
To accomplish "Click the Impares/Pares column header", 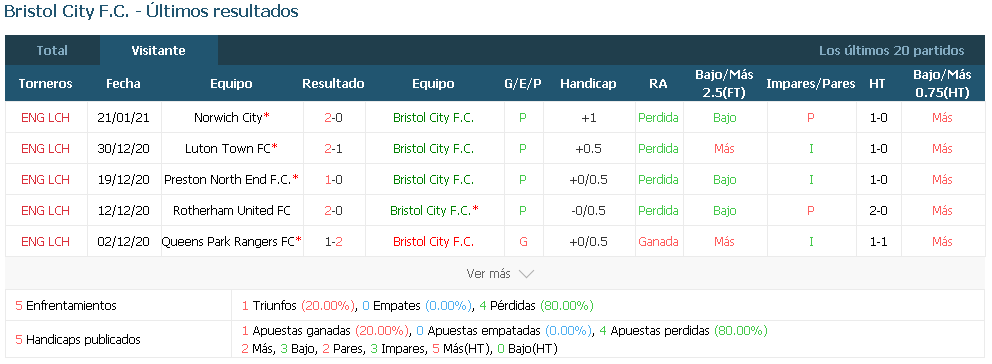I will coord(811,84).
